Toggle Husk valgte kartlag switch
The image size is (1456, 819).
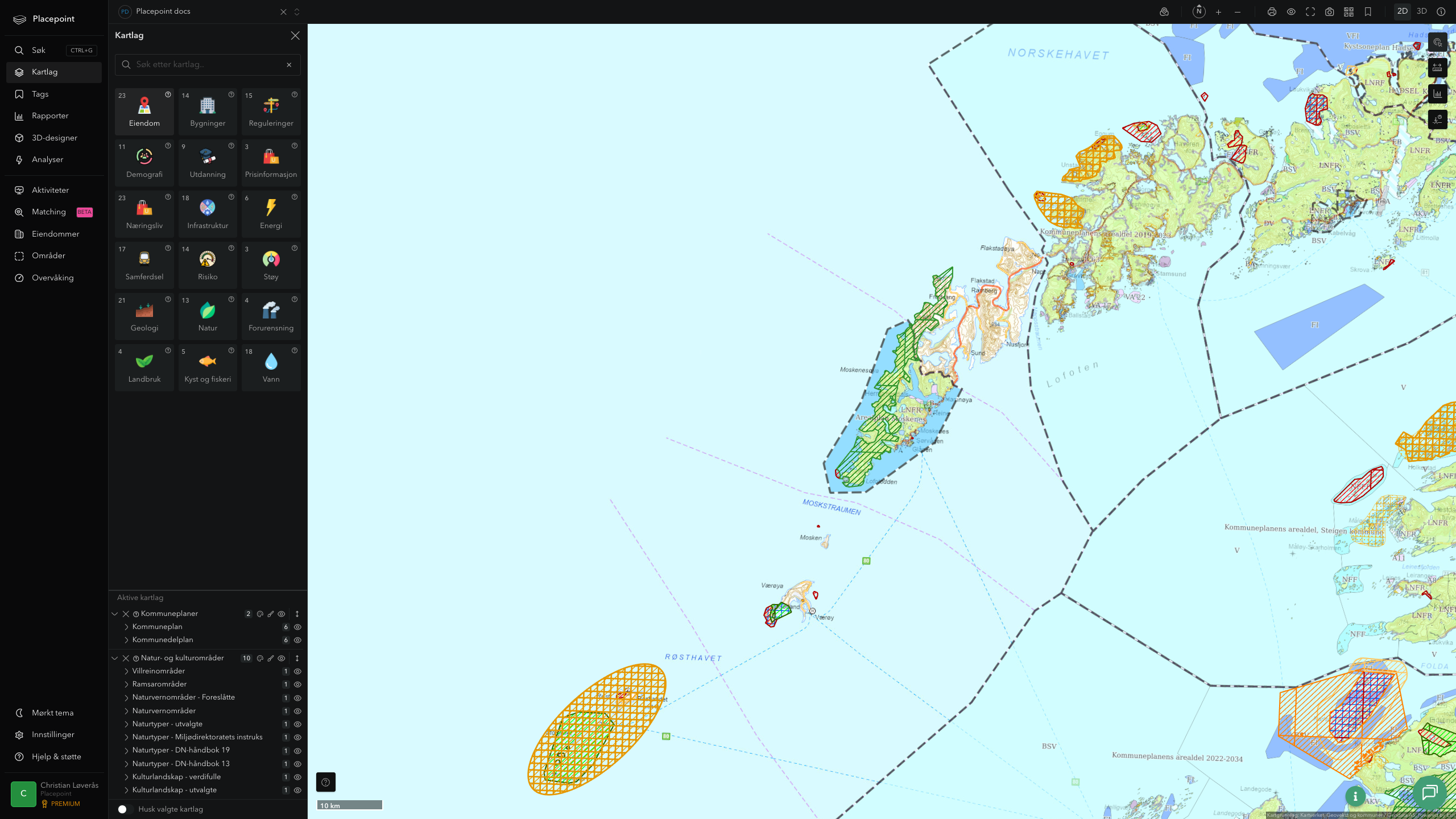coord(125,809)
